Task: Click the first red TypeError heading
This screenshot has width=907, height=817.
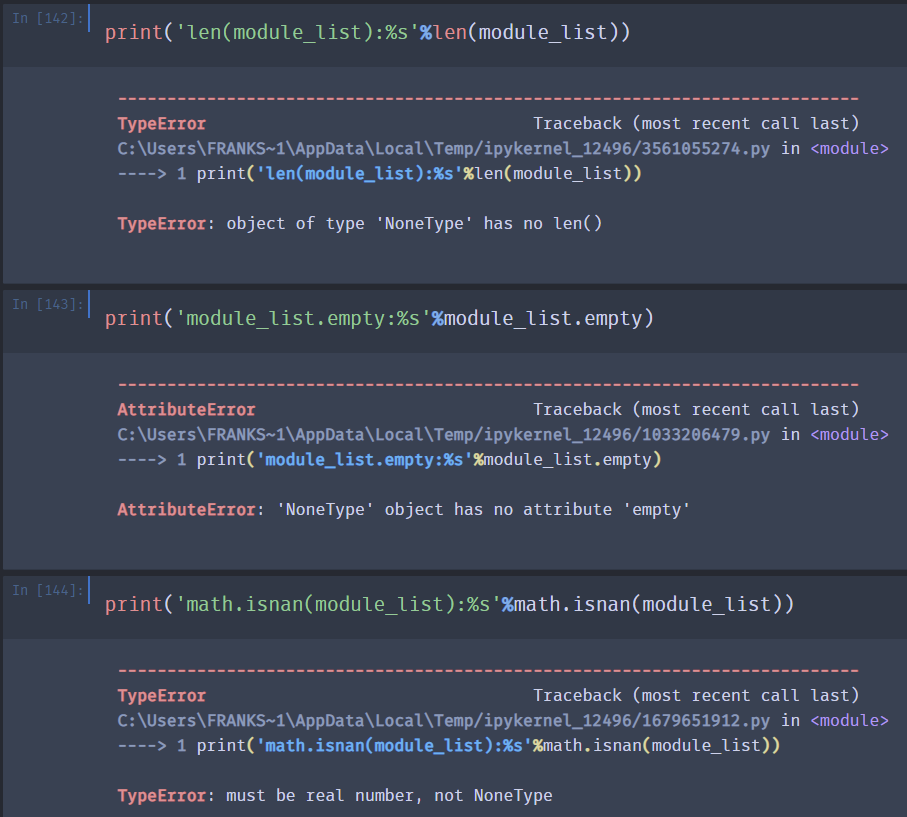Action: pyautogui.click(x=161, y=124)
